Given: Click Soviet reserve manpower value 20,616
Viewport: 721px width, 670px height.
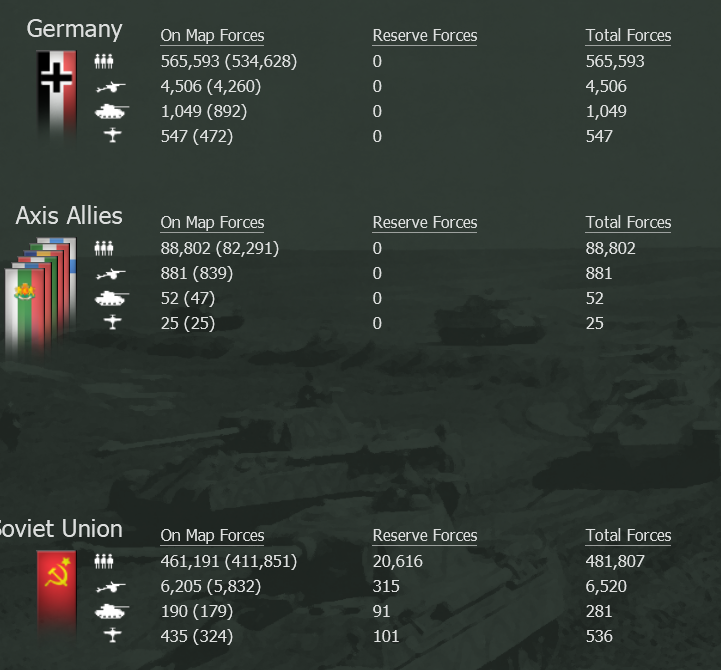Looking at the screenshot, I should click(397, 561).
